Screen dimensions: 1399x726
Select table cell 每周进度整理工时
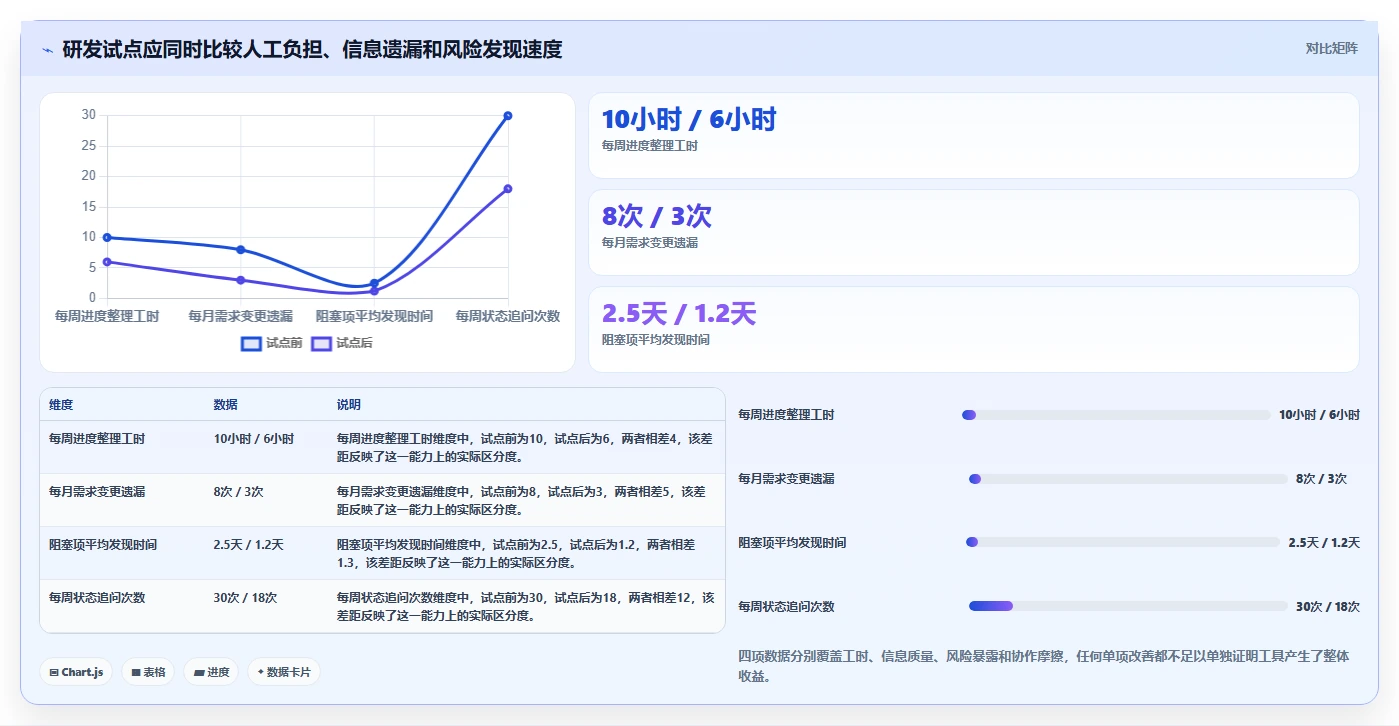(x=97, y=438)
